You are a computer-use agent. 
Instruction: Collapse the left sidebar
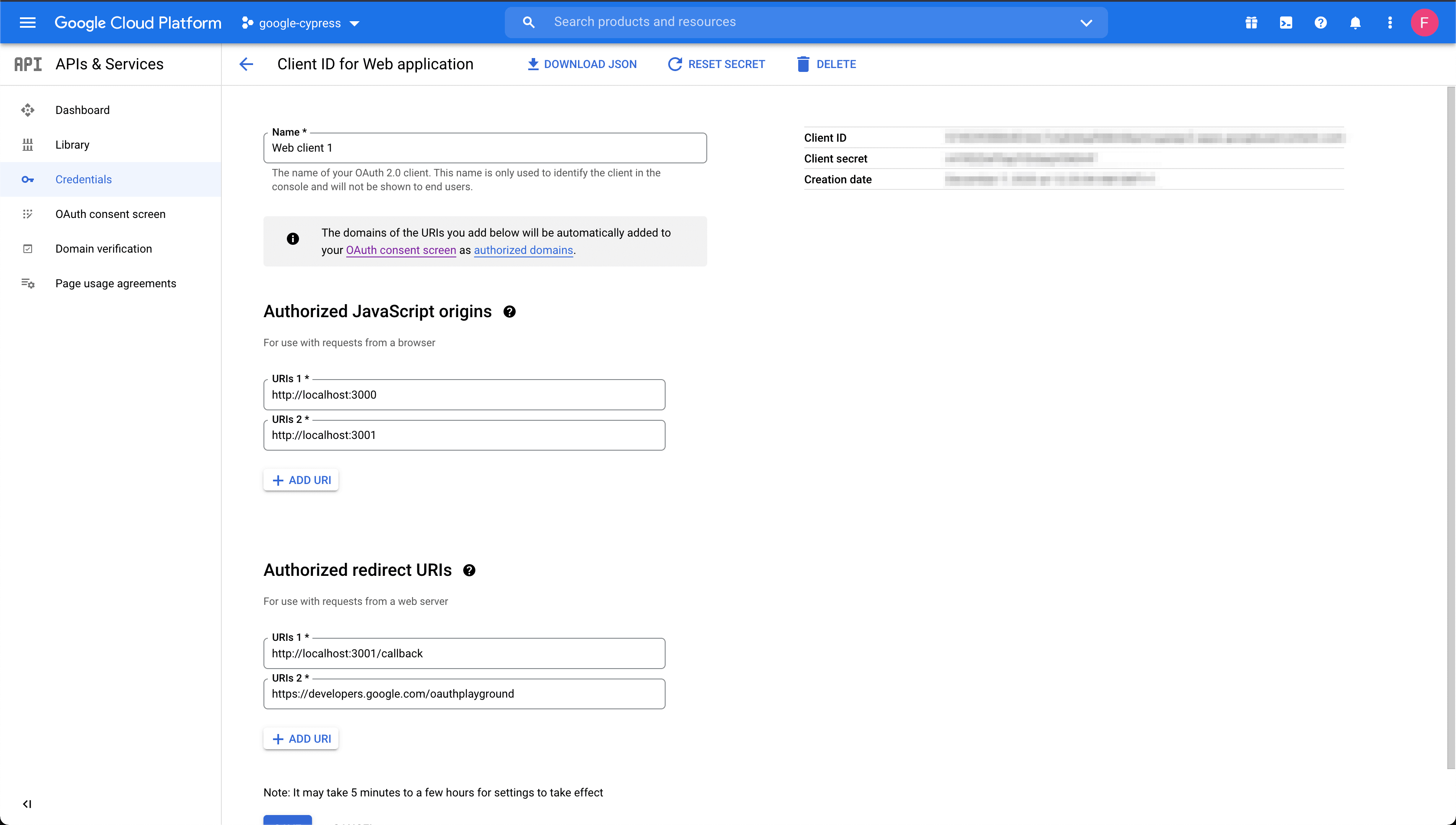27,803
